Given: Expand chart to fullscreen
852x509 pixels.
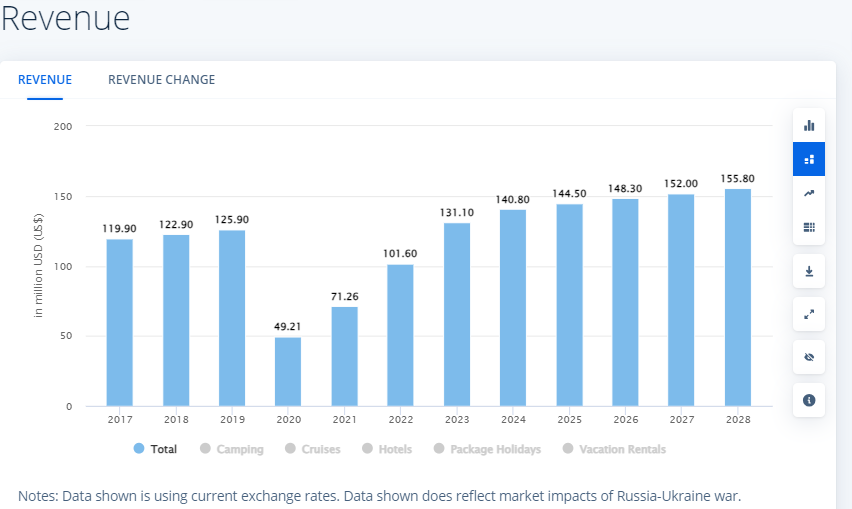Looking at the screenshot, I should tap(809, 314).
